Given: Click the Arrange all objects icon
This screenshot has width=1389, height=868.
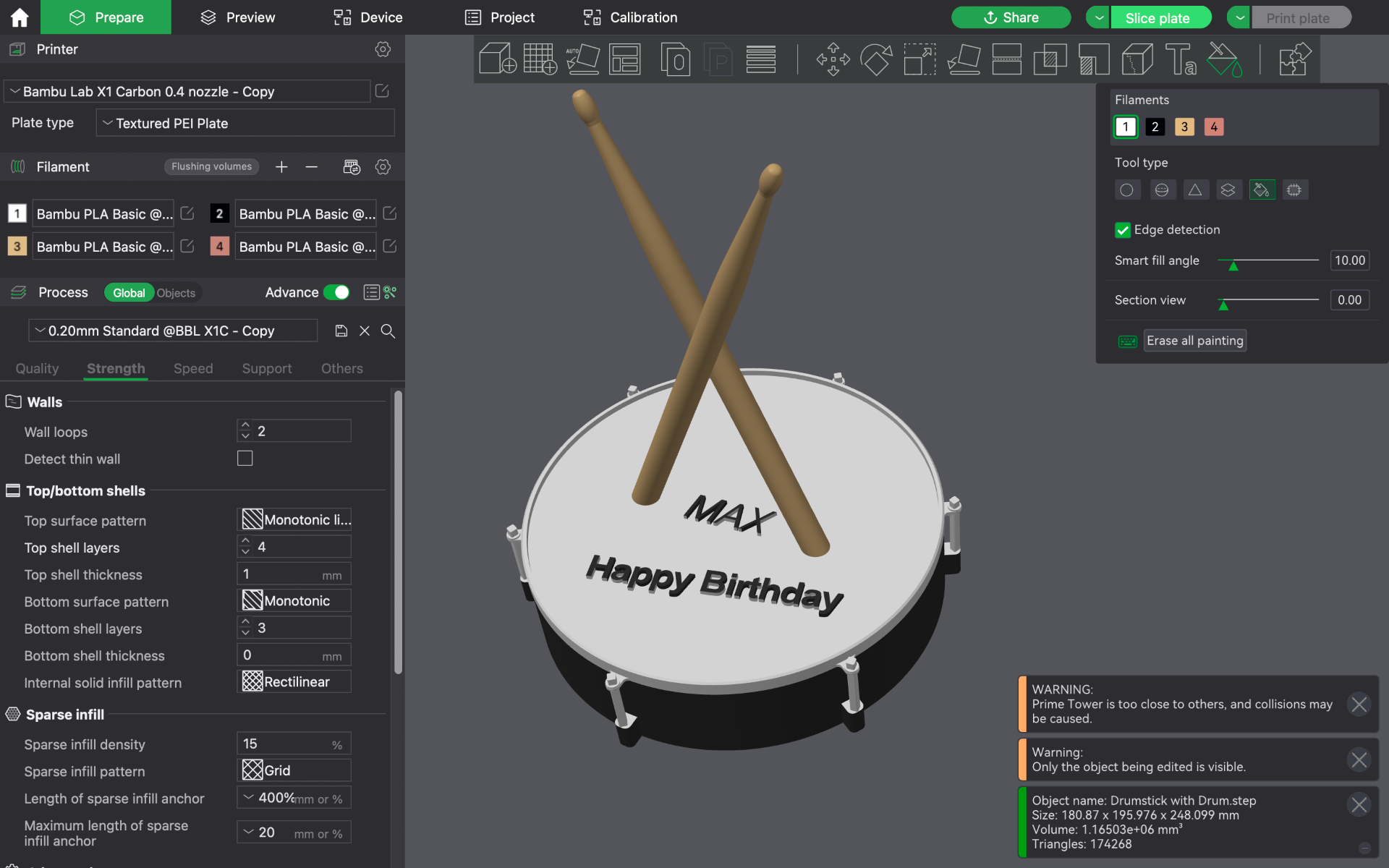Looking at the screenshot, I should [625, 59].
